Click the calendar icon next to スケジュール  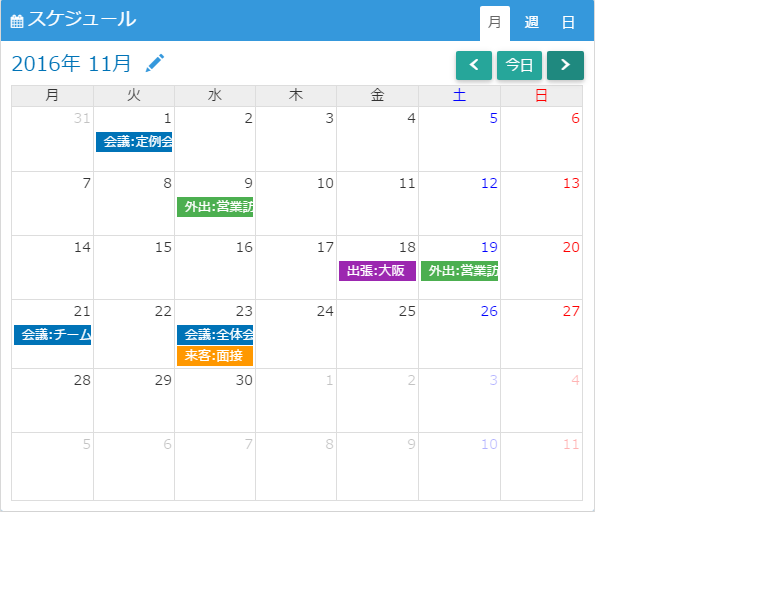point(17,21)
